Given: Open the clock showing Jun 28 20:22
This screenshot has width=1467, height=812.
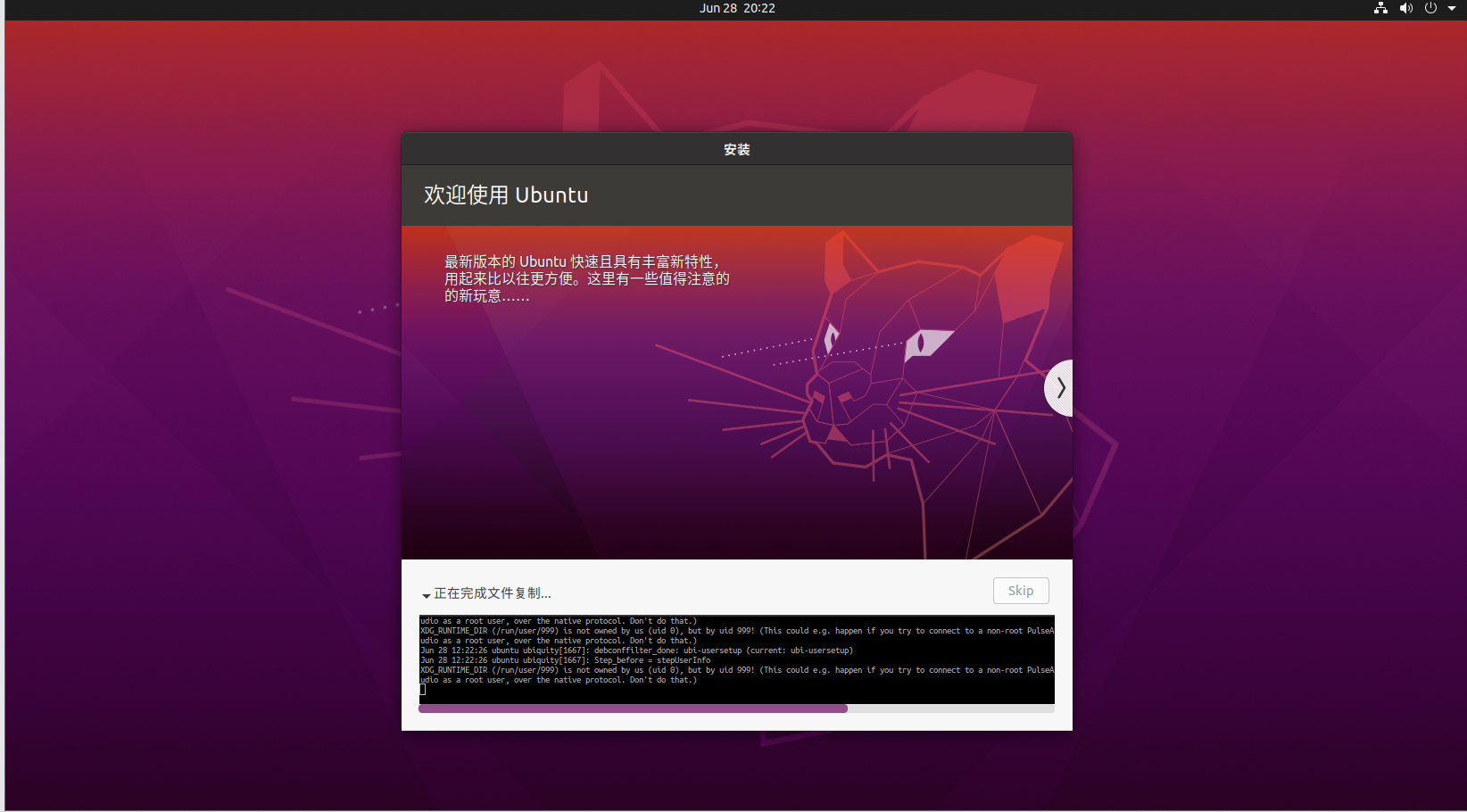Looking at the screenshot, I should (x=737, y=8).
